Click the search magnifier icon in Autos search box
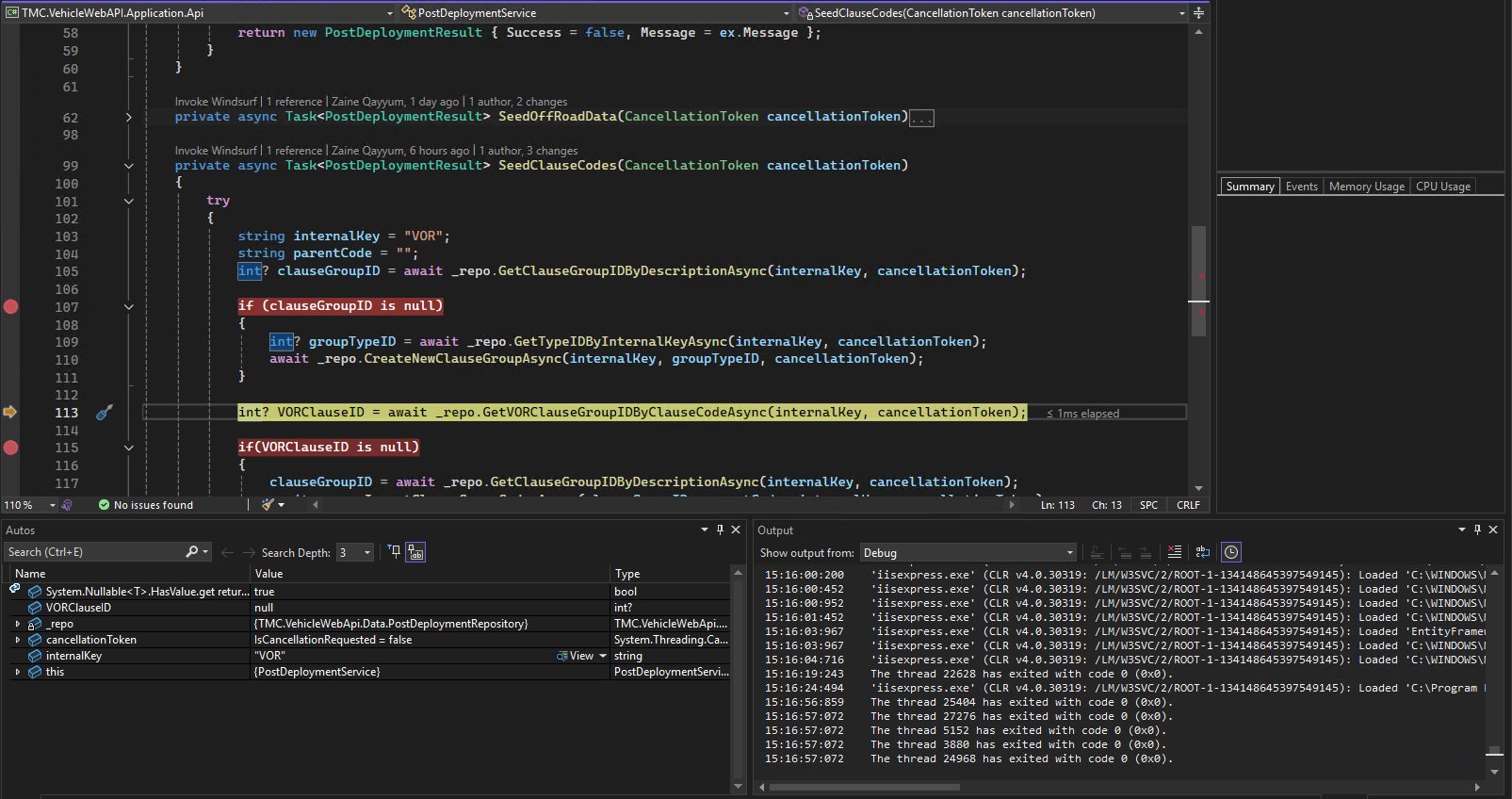The height and width of the screenshot is (799, 1512). 192,552
